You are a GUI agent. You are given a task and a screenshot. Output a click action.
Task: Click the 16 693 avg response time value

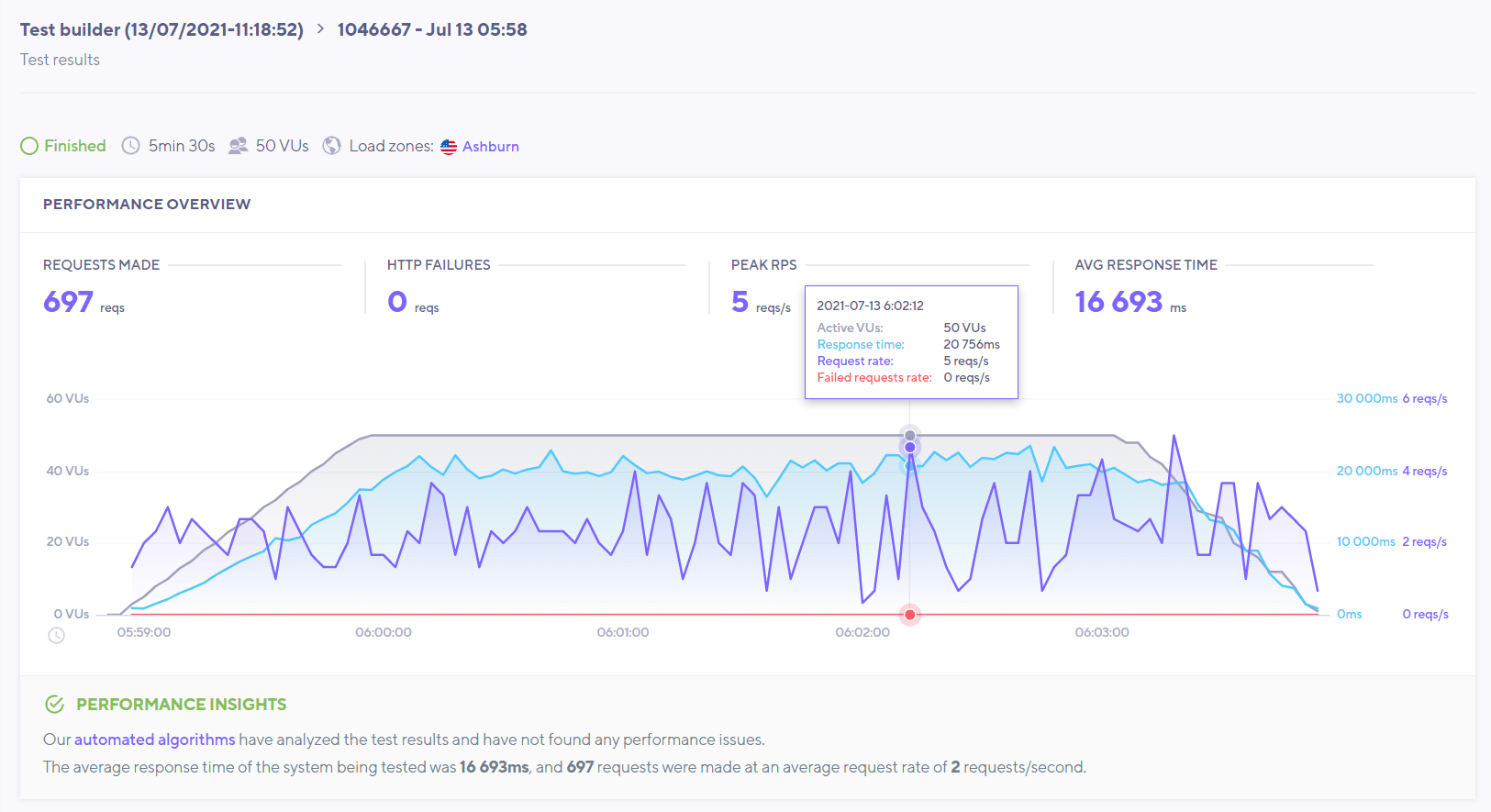[1118, 302]
